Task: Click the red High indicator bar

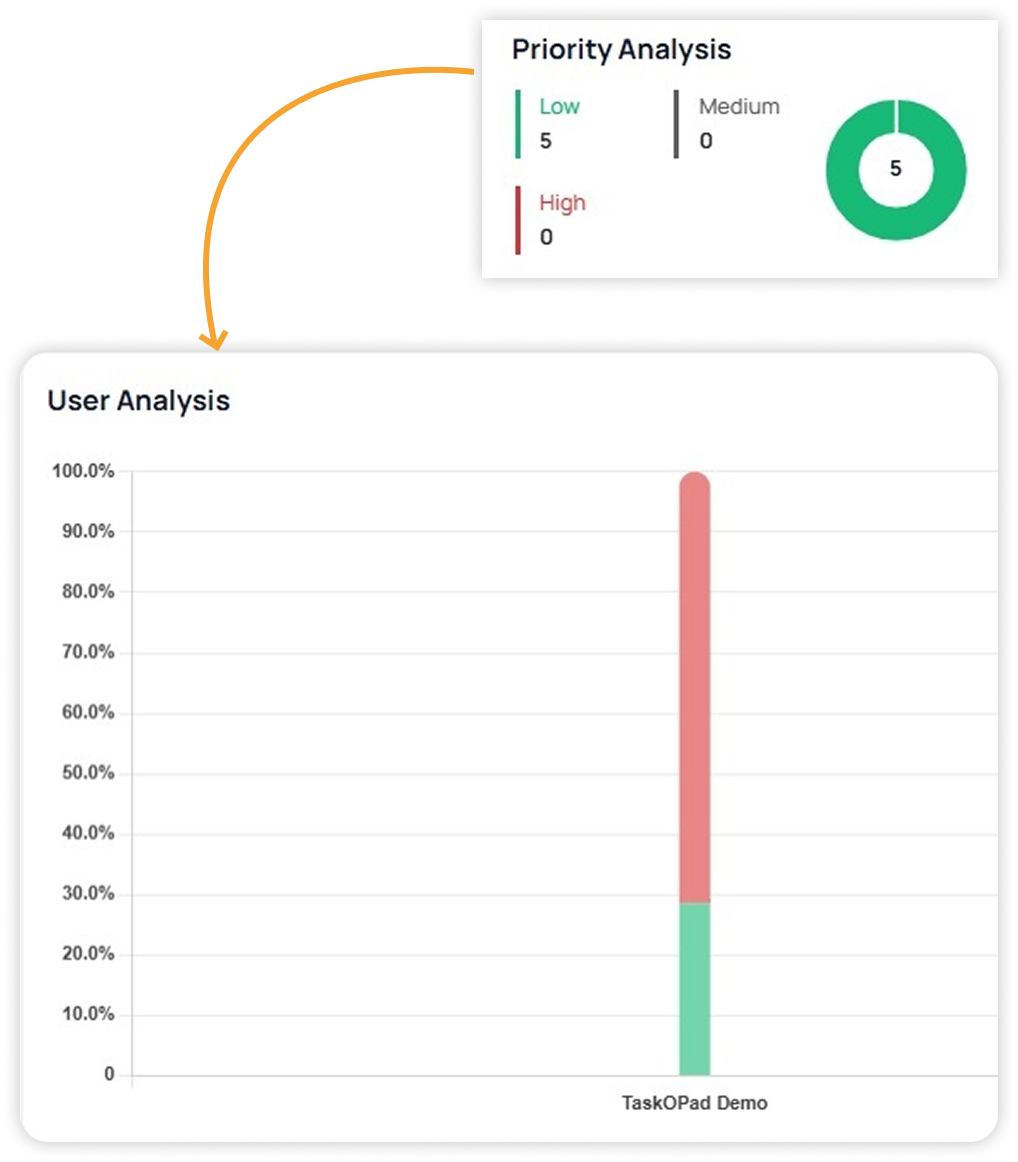Action: pos(518,220)
